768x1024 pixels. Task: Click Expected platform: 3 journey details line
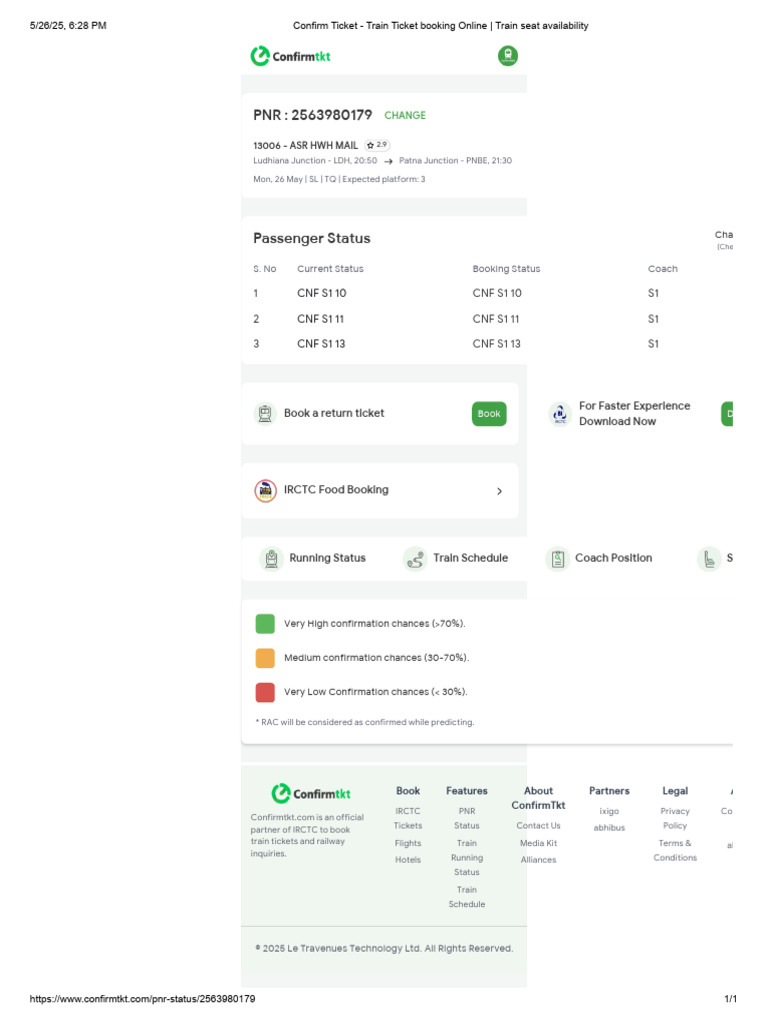[x=339, y=179]
